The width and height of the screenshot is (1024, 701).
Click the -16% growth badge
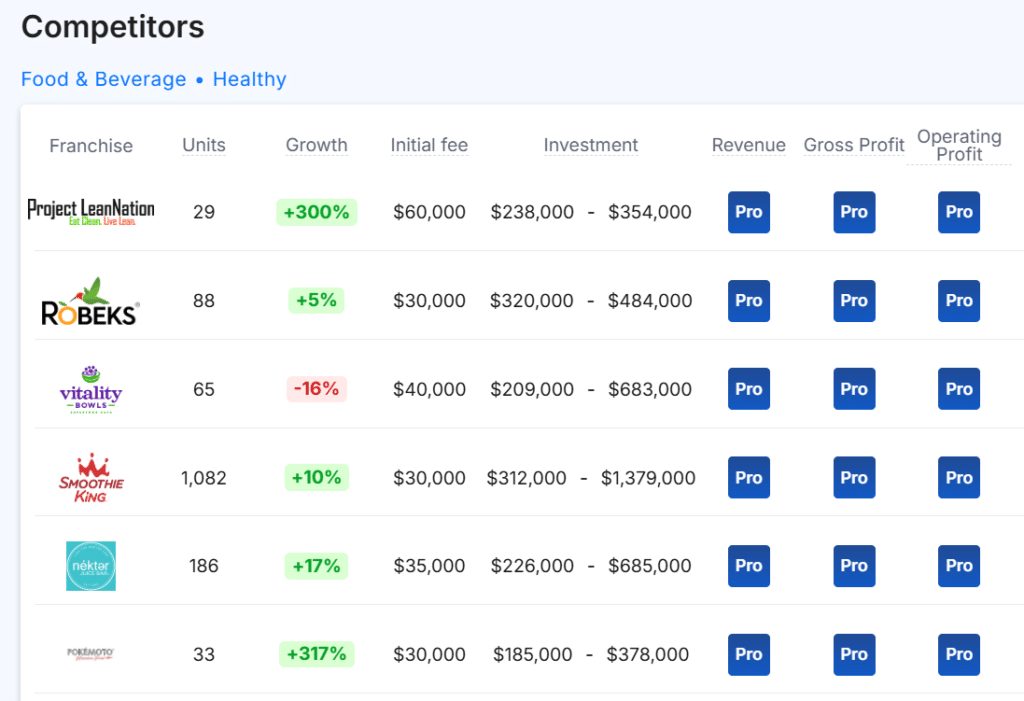[317, 389]
